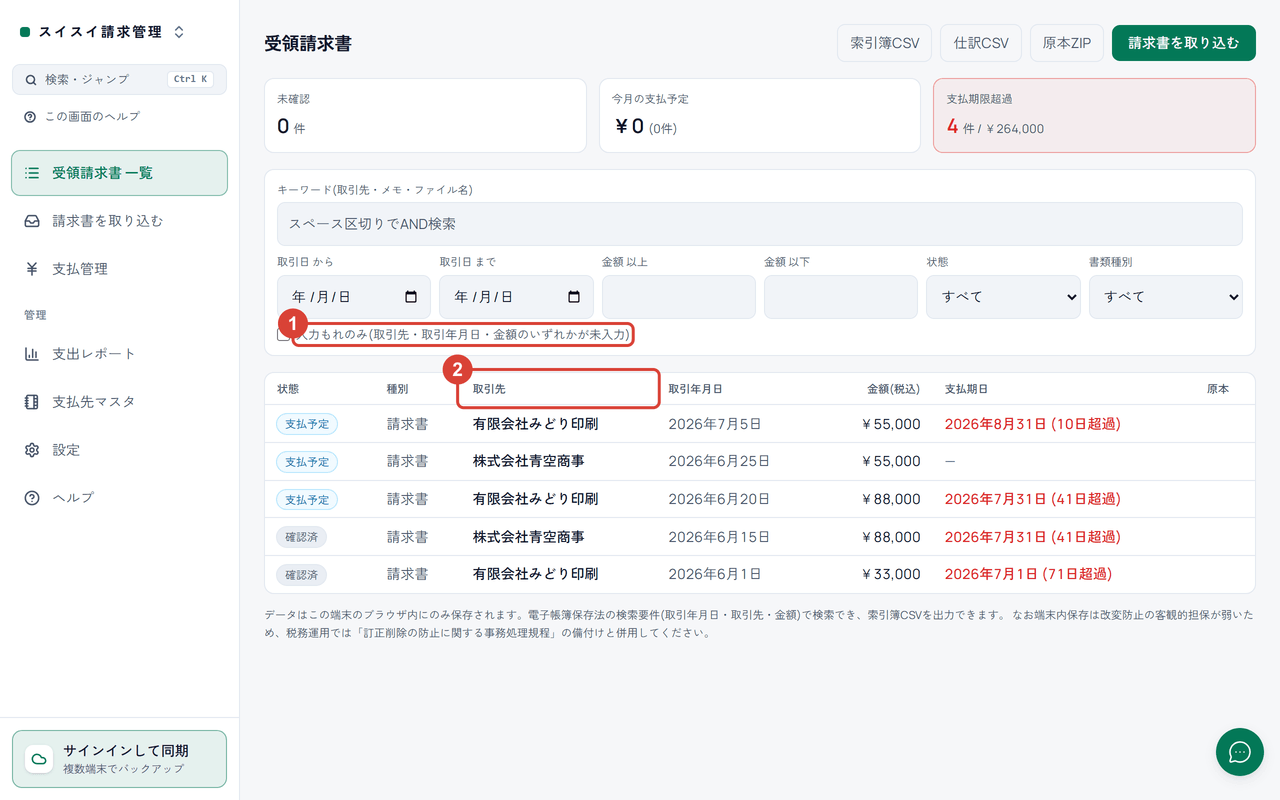Open the 書類種別 filter dropdown
Viewport: 1280px width, 800px height.
click(x=1166, y=297)
